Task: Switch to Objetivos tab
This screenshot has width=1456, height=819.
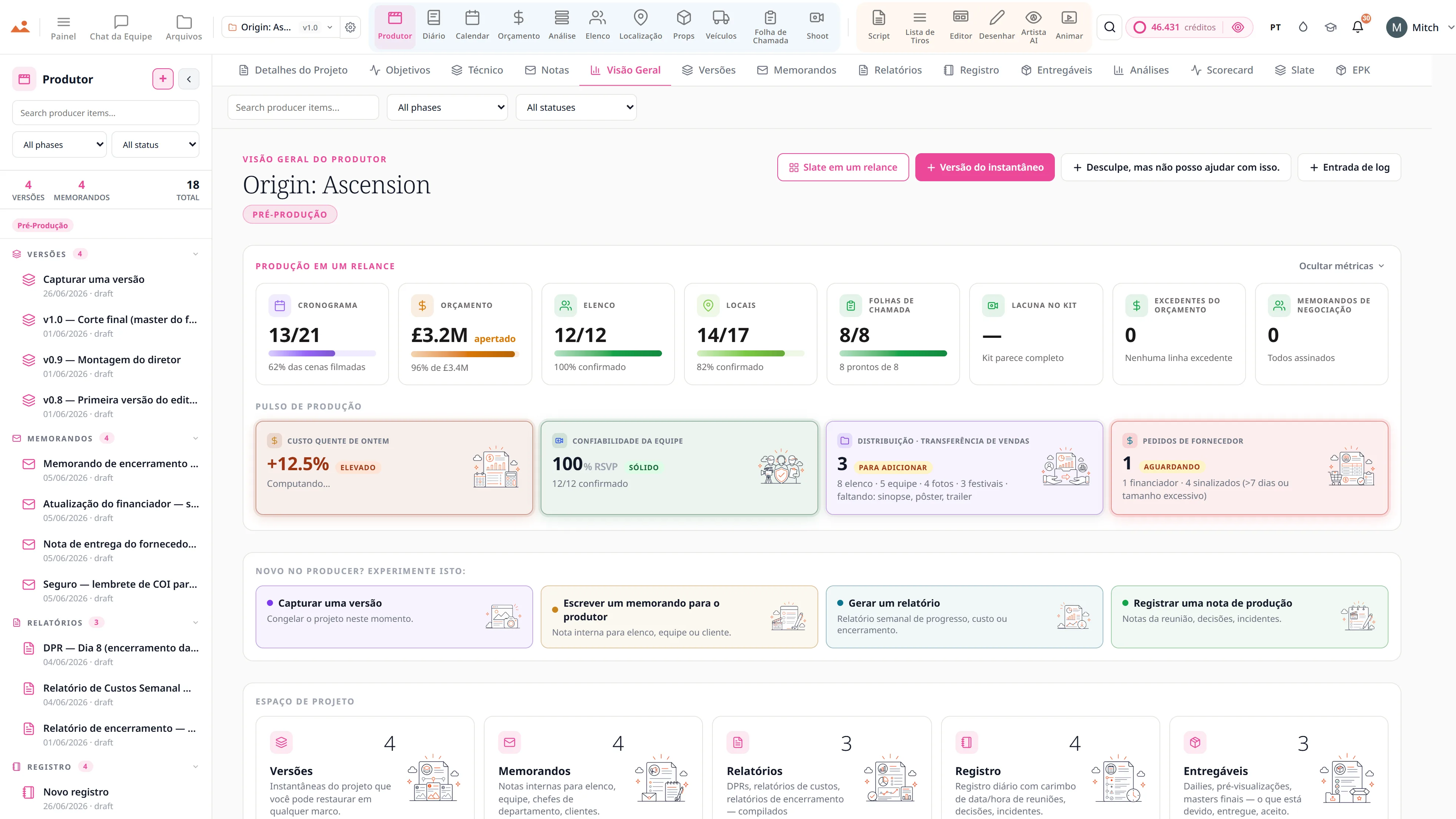Action: click(x=400, y=70)
